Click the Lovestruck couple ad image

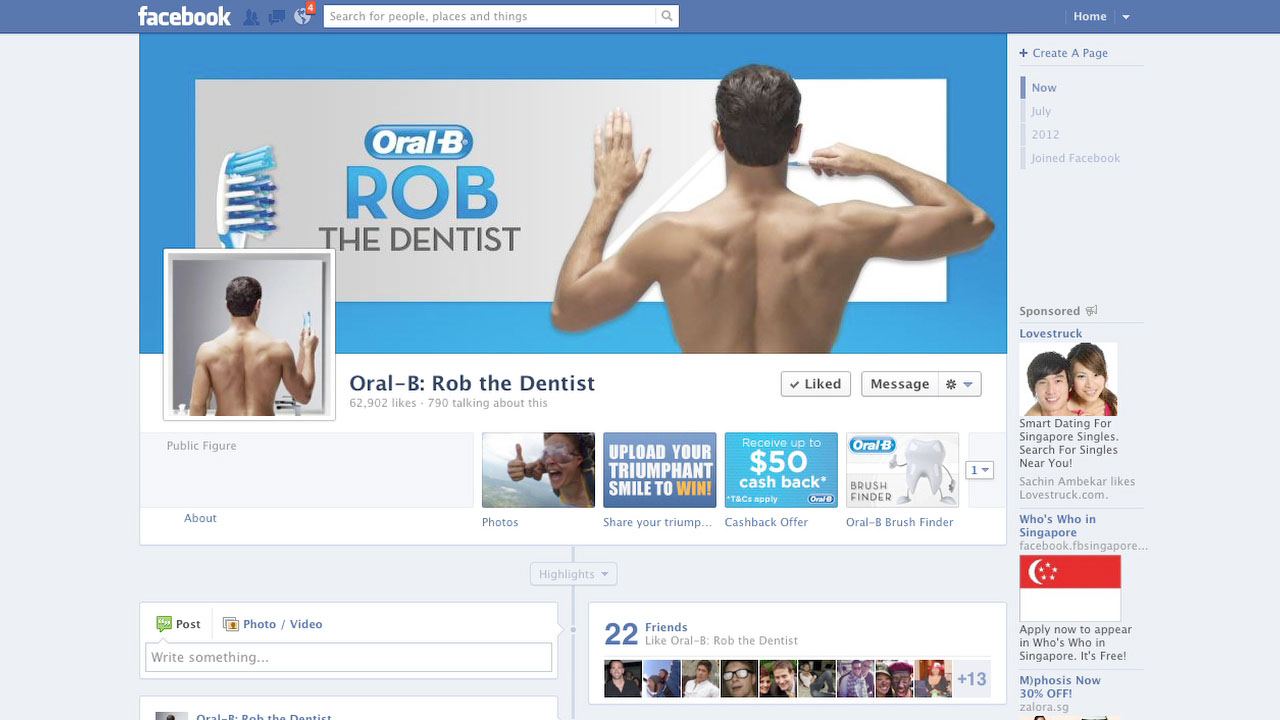(x=1068, y=379)
